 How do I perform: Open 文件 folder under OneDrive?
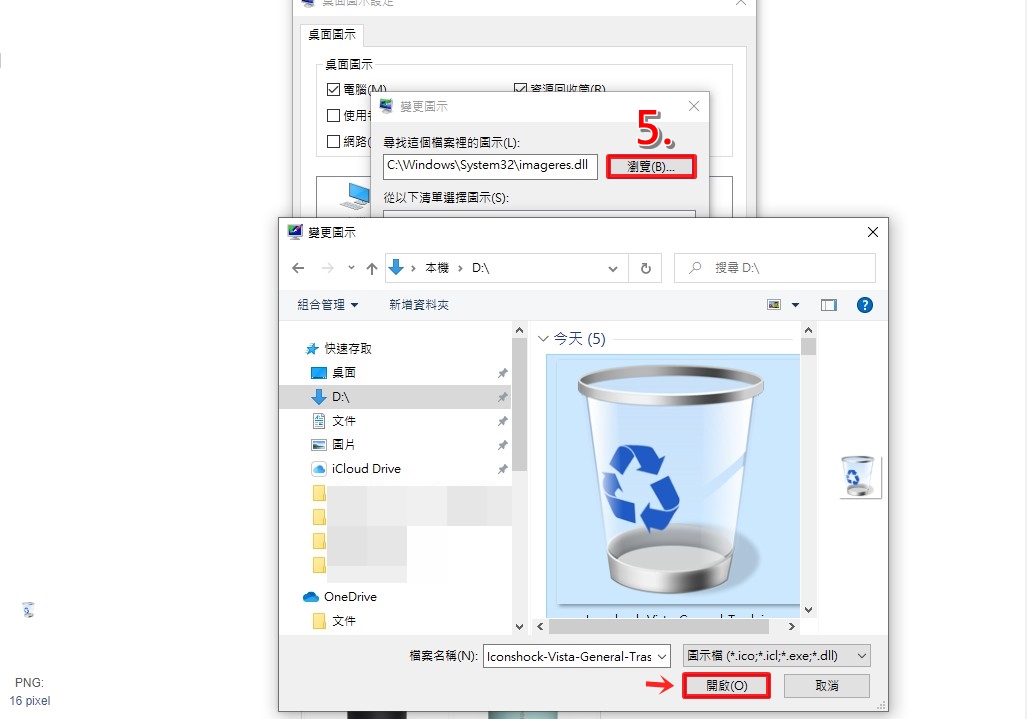(x=344, y=621)
